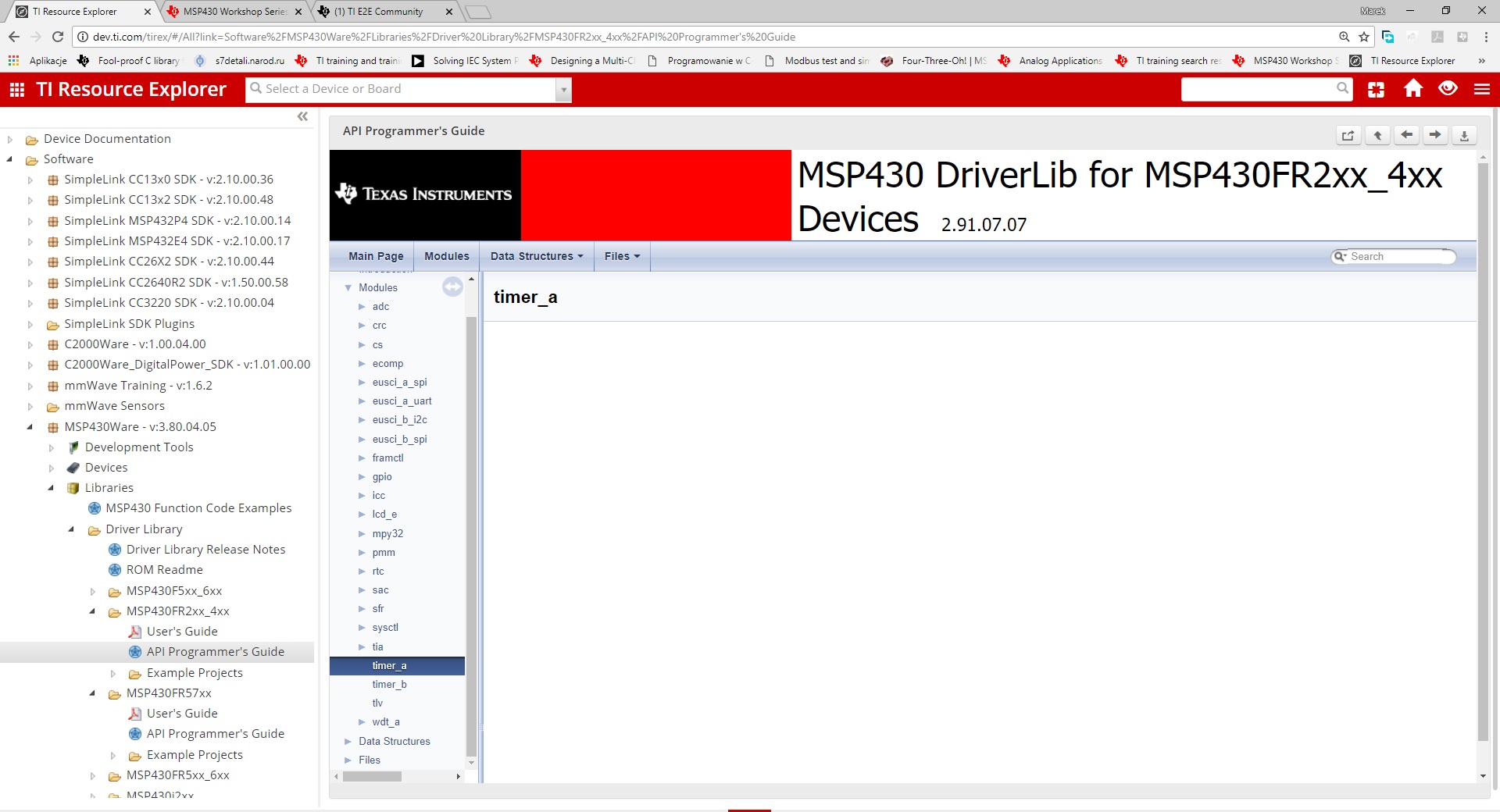This screenshot has width=1500, height=812.
Task: Select the SimpleLink CC3220 SDK entry
Action: point(169,303)
